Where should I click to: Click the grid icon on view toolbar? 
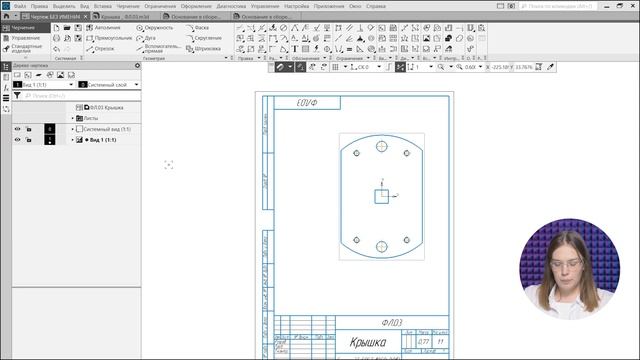pyautogui.click(x=335, y=67)
